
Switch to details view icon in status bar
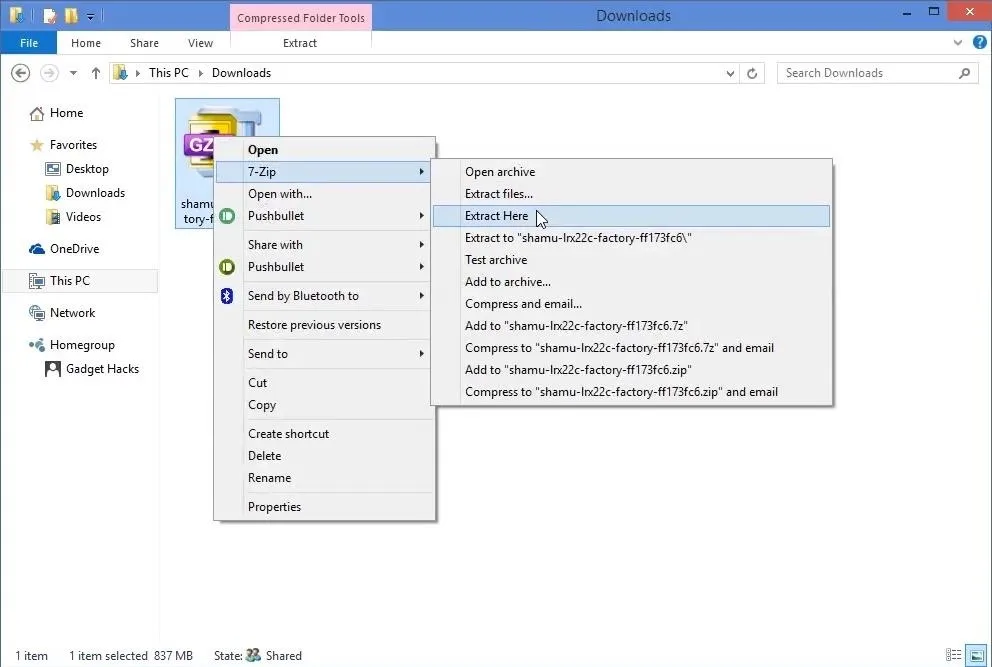point(953,655)
